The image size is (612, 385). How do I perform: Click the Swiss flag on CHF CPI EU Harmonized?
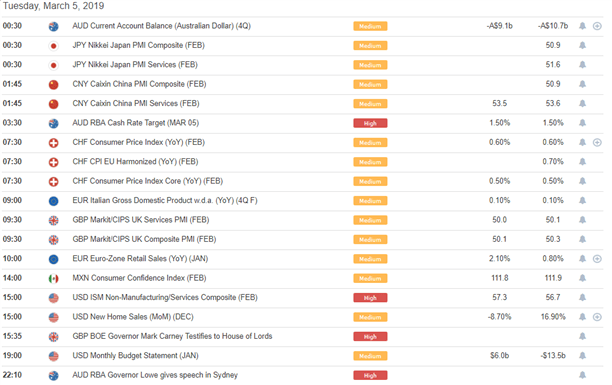[53, 162]
